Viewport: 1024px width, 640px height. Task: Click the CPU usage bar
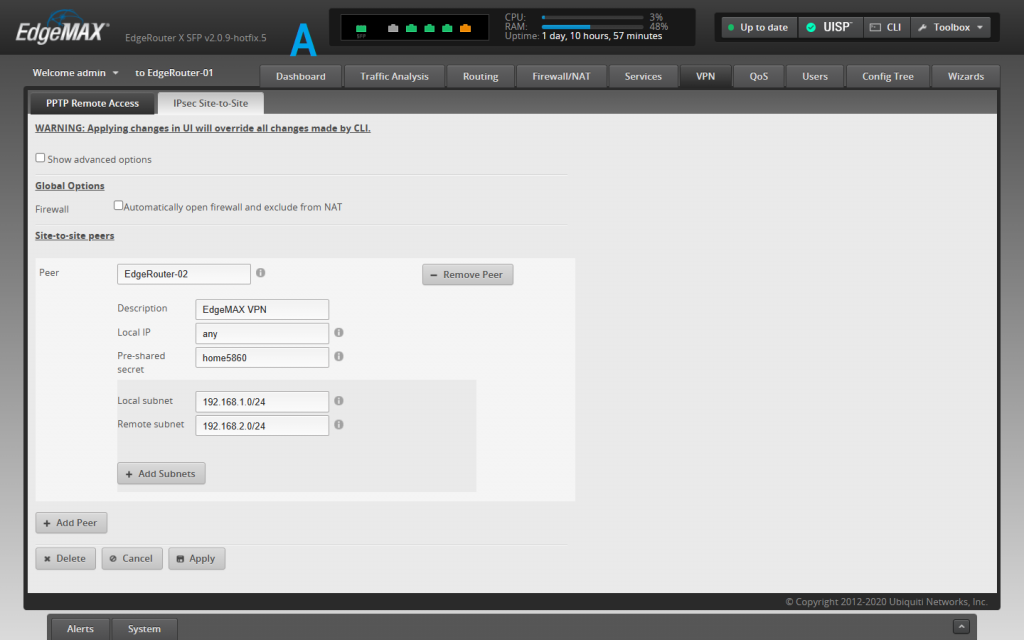point(593,18)
